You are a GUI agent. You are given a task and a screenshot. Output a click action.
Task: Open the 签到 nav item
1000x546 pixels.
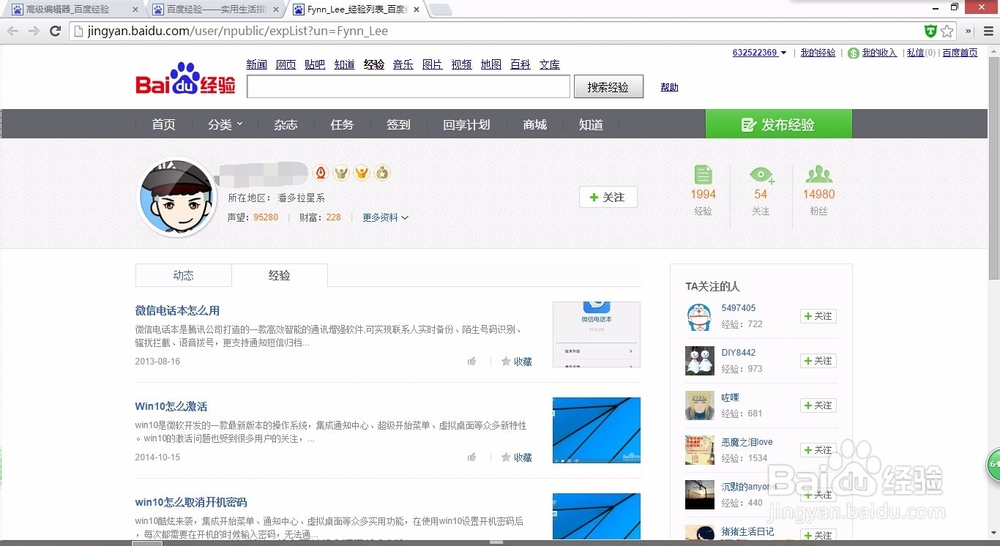pos(398,124)
